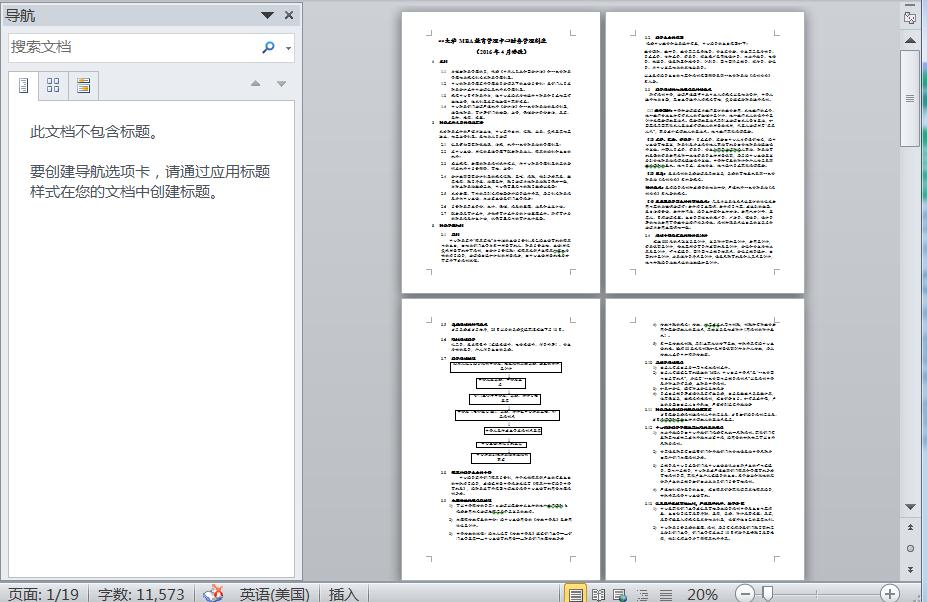Close the 导航 navigation pane
The width and height of the screenshot is (927, 602).
(289, 15)
